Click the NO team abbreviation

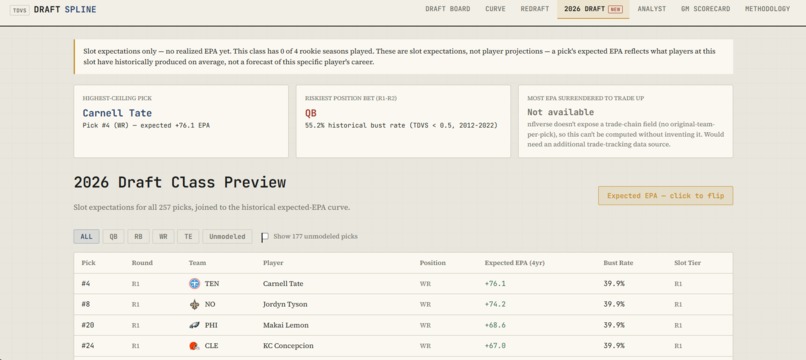210,304
